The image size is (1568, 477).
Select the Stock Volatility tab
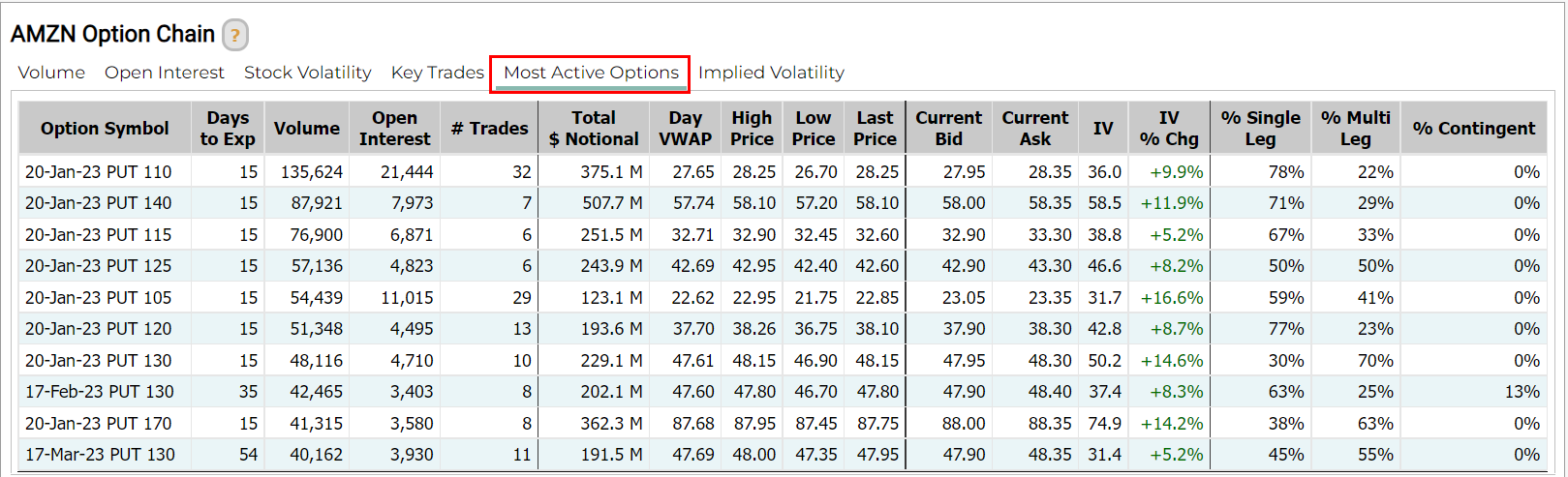307,73
